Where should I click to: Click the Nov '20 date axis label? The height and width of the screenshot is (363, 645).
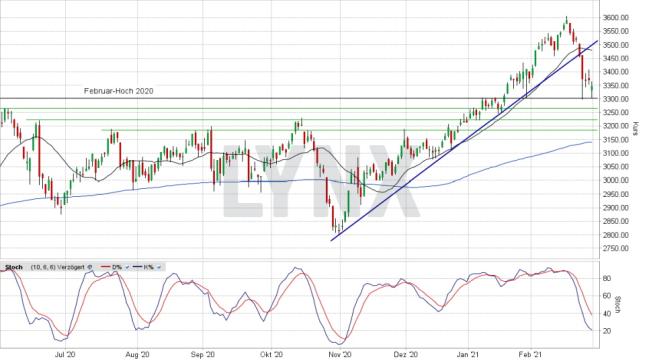coord(341,354)
